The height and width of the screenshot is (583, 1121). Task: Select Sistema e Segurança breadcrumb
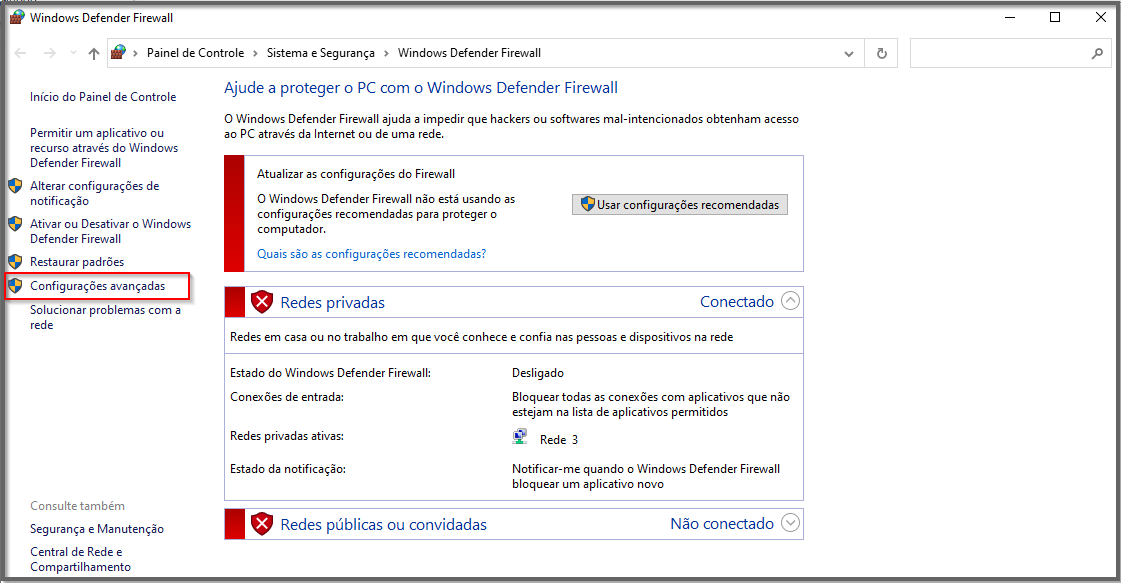click(x=320, y=53)
